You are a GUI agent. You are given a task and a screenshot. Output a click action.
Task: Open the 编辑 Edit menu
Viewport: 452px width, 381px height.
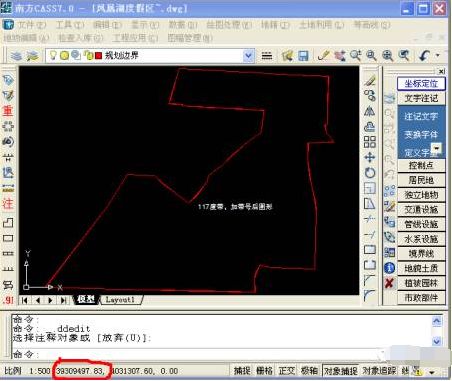pos(107,25)
